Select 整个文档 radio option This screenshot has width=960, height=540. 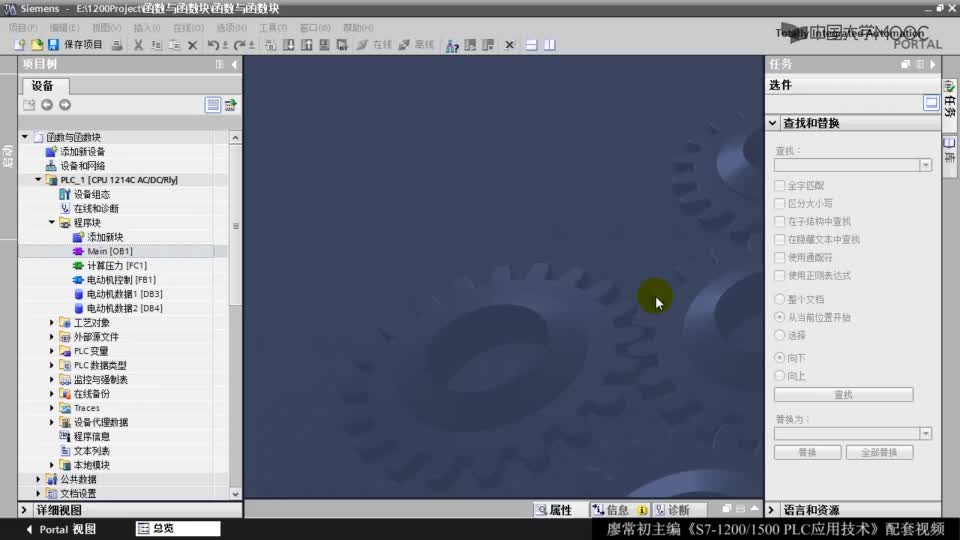(x=779, y=299)
